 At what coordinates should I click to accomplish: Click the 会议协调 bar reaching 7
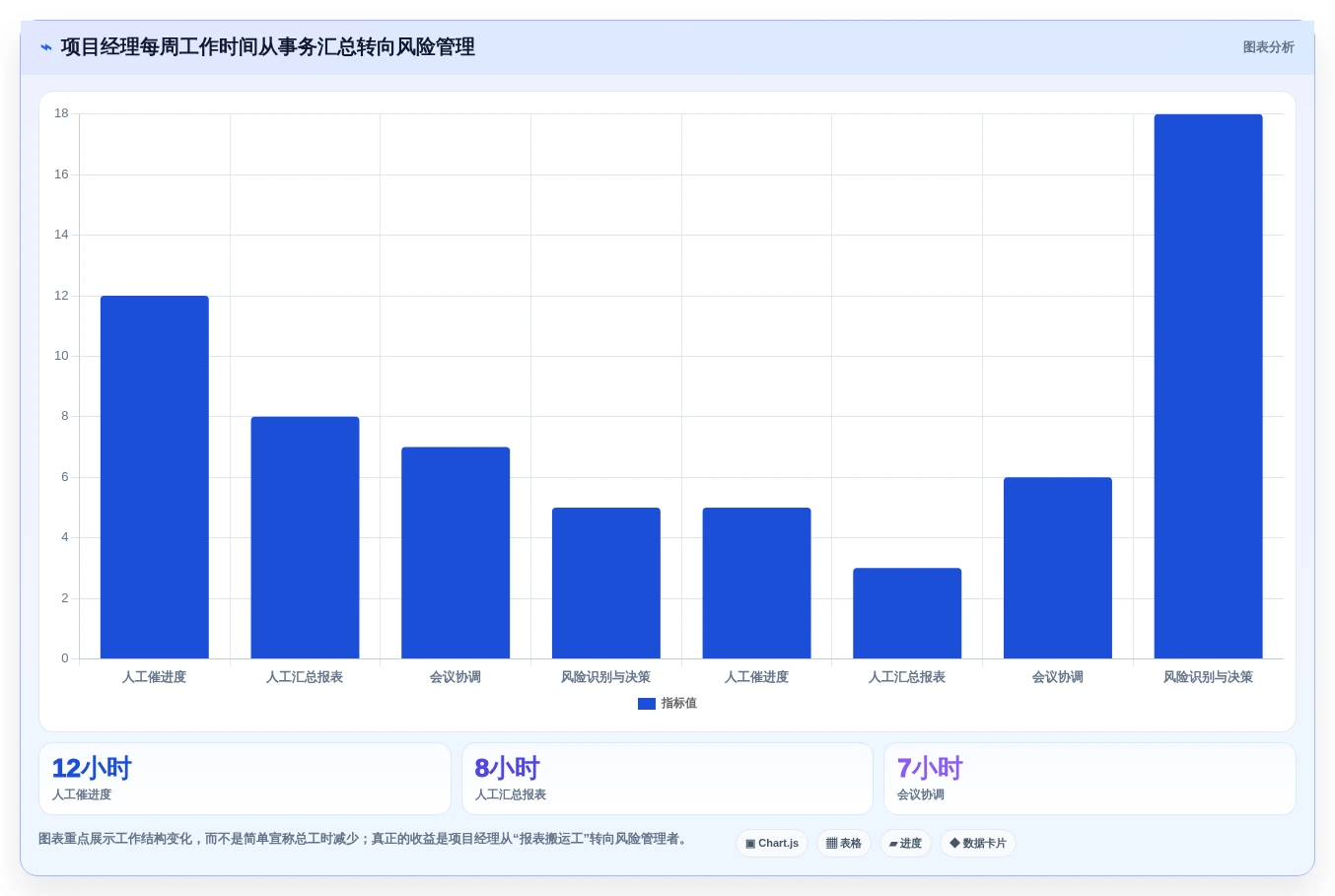(456, 553)
